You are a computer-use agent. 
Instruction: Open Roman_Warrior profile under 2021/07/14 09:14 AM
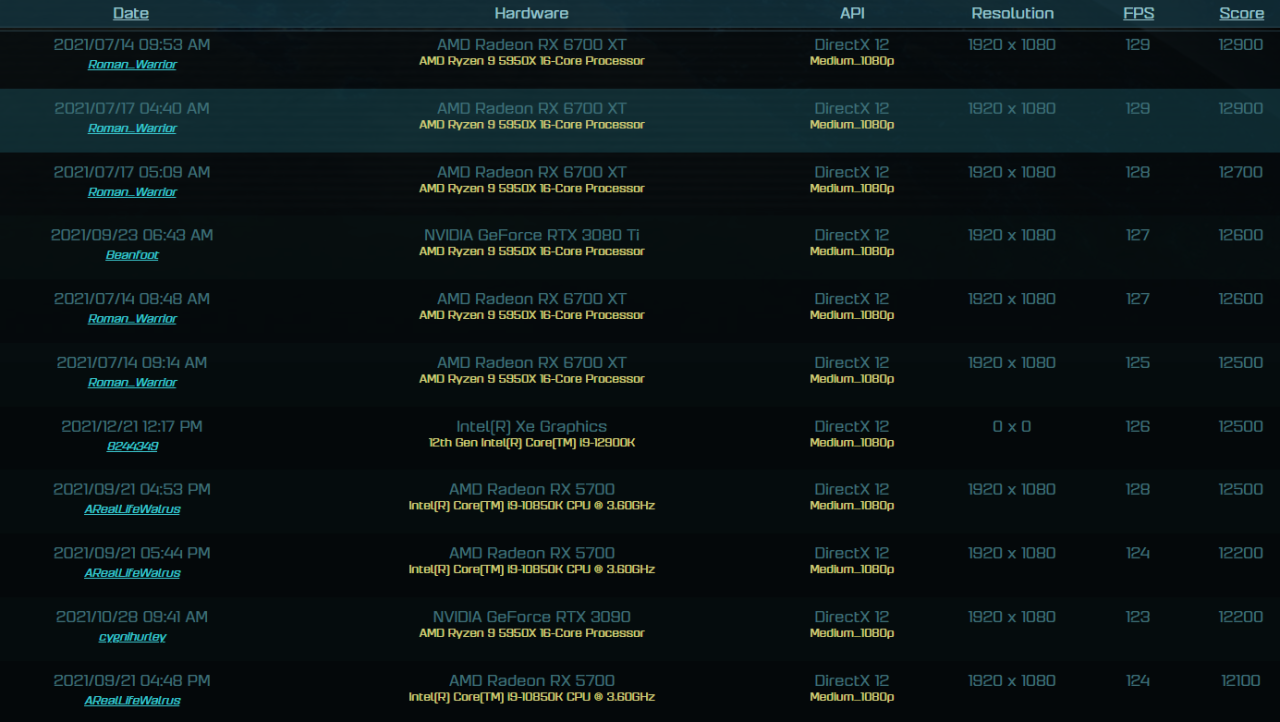point(132,382)
